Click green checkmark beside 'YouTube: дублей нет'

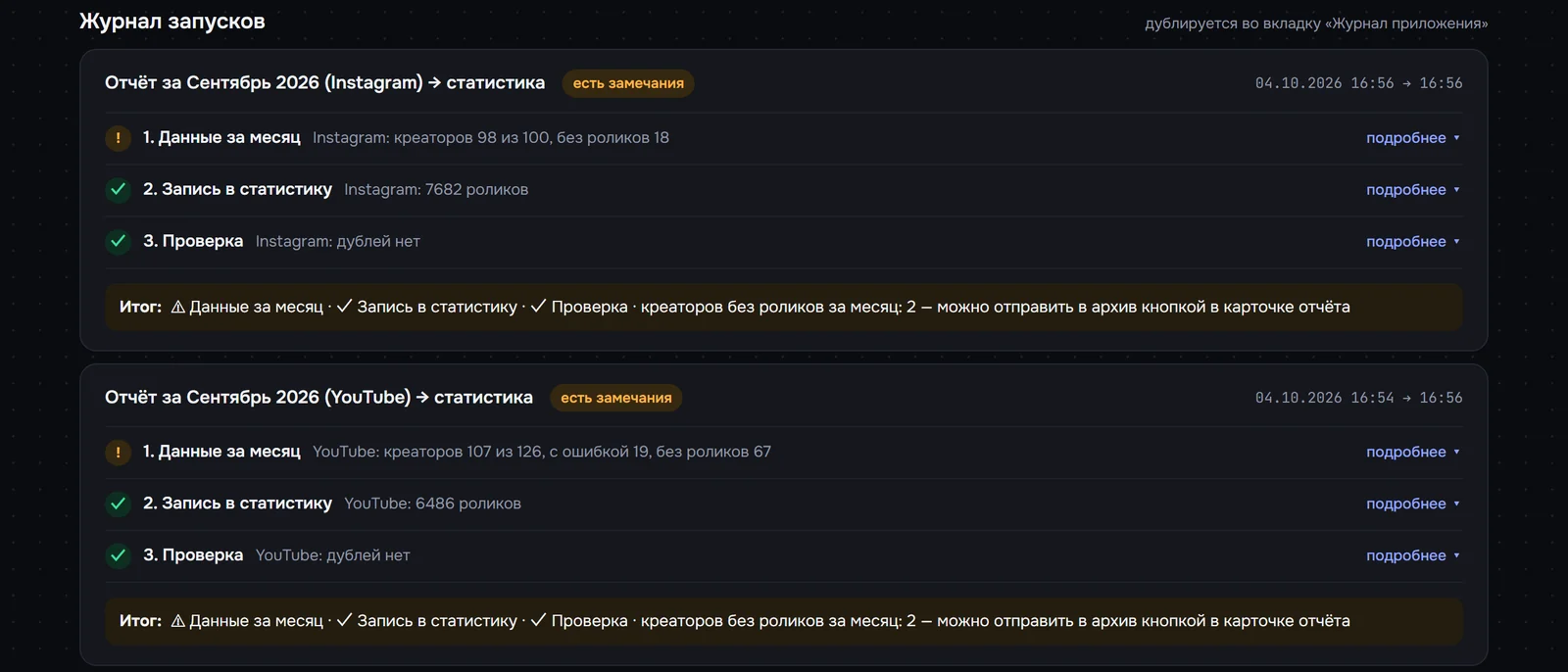[118, 555]
